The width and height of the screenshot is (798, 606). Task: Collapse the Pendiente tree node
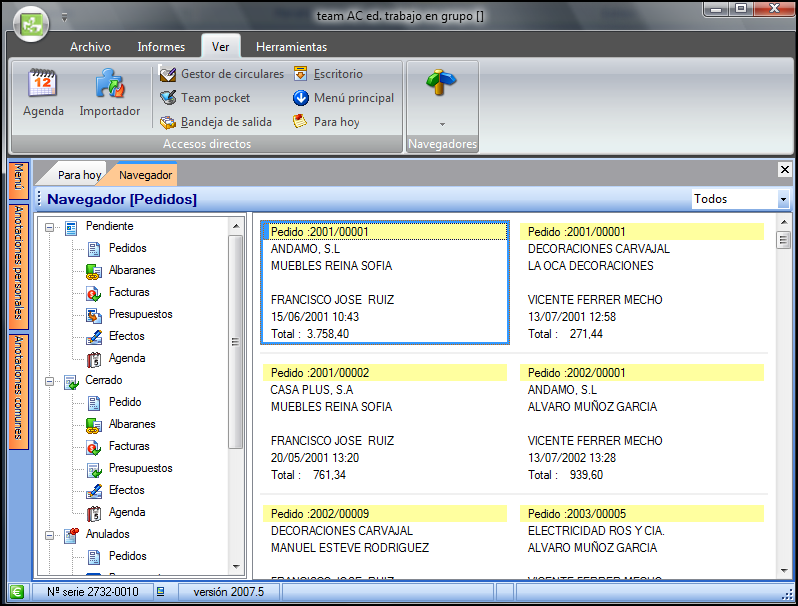point(49,227)
